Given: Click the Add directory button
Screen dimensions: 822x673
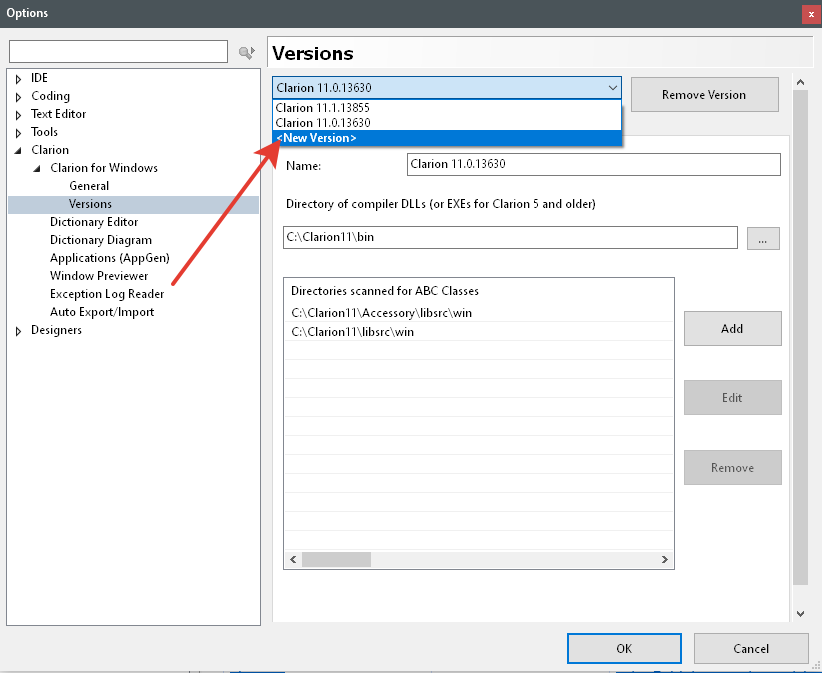Looking at the screenshot, I should pyautogui.click(x=732, y=328).
